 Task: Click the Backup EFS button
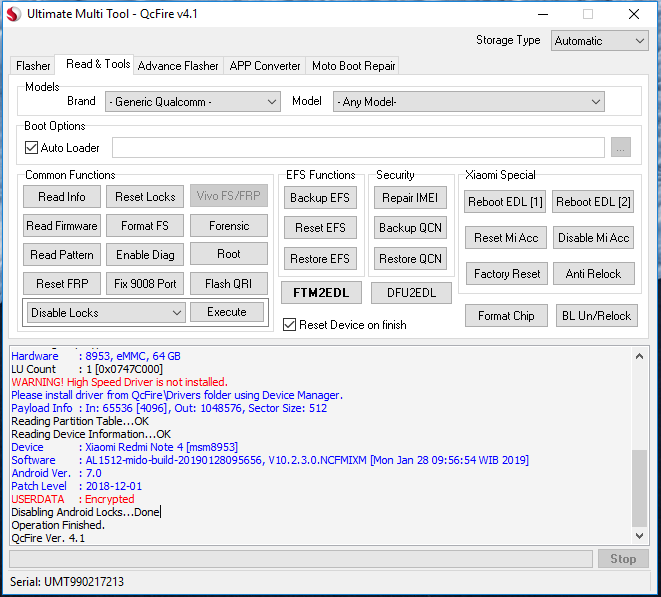click(320, 198)
